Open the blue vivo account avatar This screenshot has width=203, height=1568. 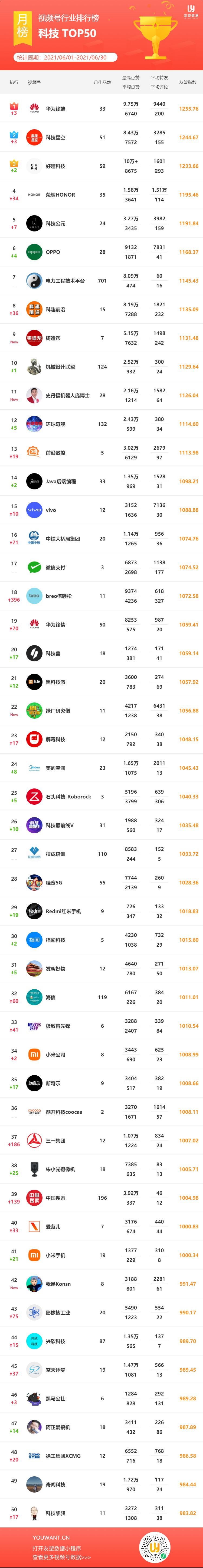point(34,510)
